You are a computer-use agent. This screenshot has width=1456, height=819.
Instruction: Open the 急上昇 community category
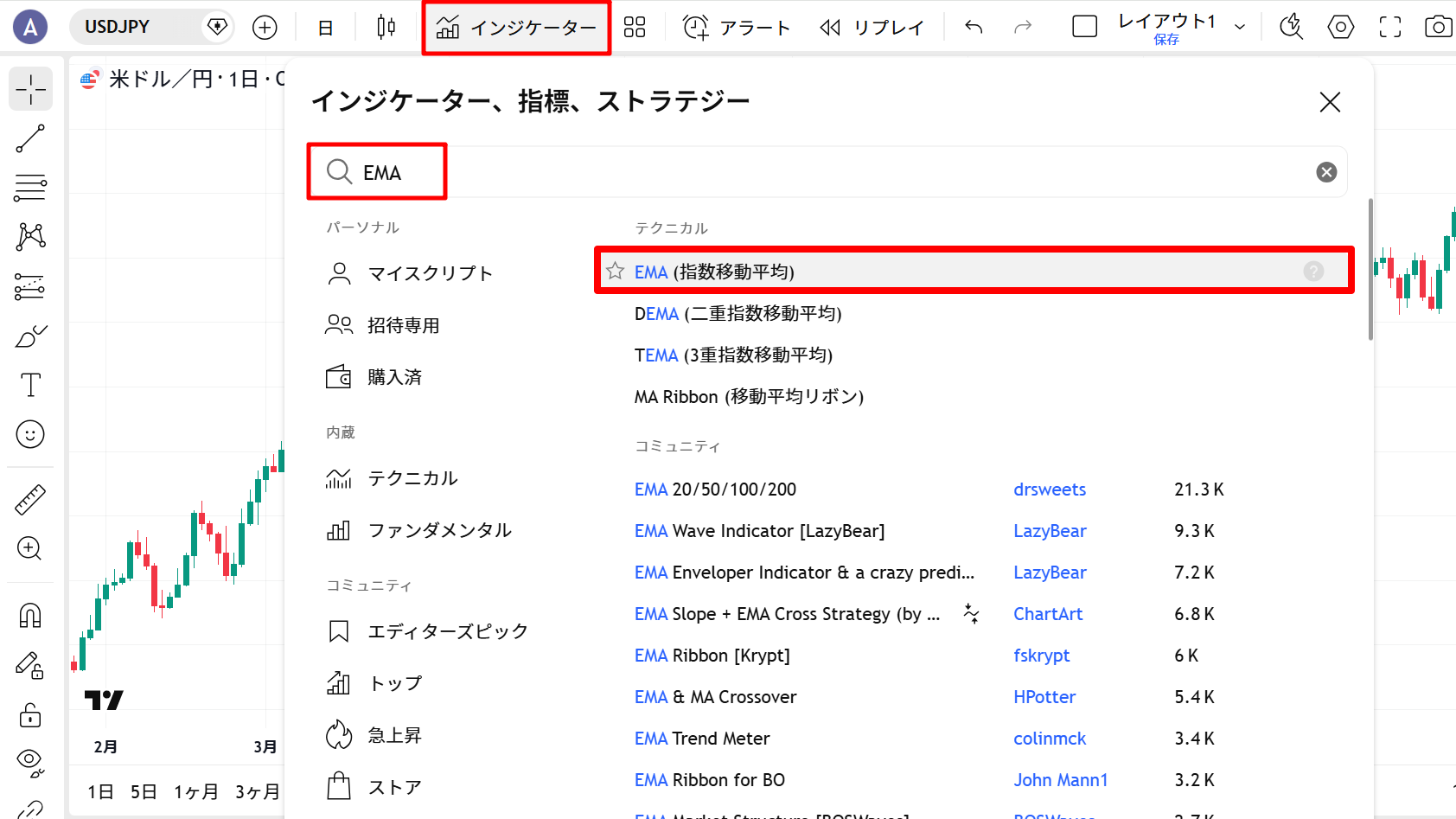point(395,733)
